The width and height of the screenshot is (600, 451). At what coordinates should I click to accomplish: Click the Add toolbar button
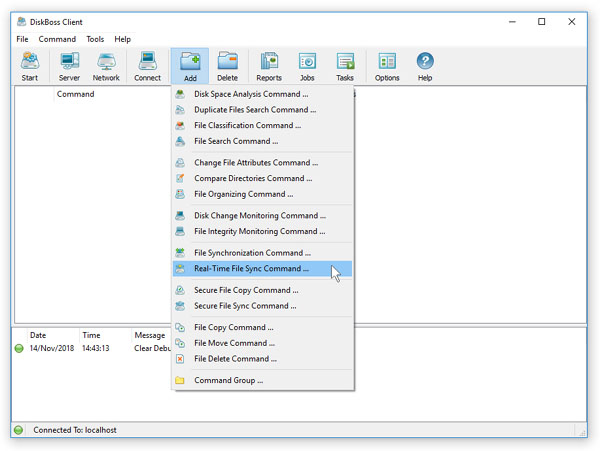point(190,66)
